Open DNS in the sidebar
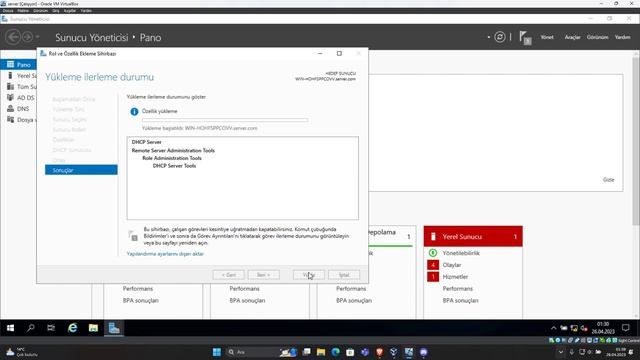Image resolution: width=640 pixels, height=360 pixels. 18,109
